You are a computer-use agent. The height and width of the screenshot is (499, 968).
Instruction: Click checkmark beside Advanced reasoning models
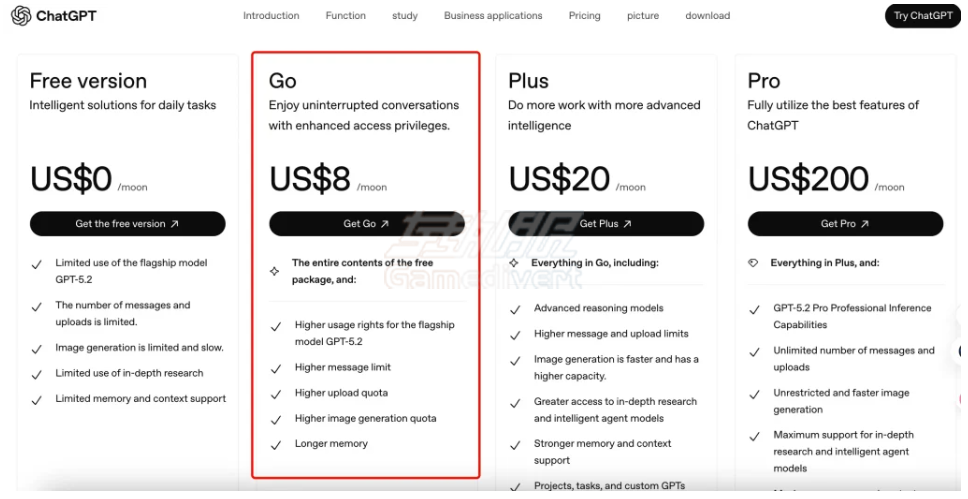(515, 309)
